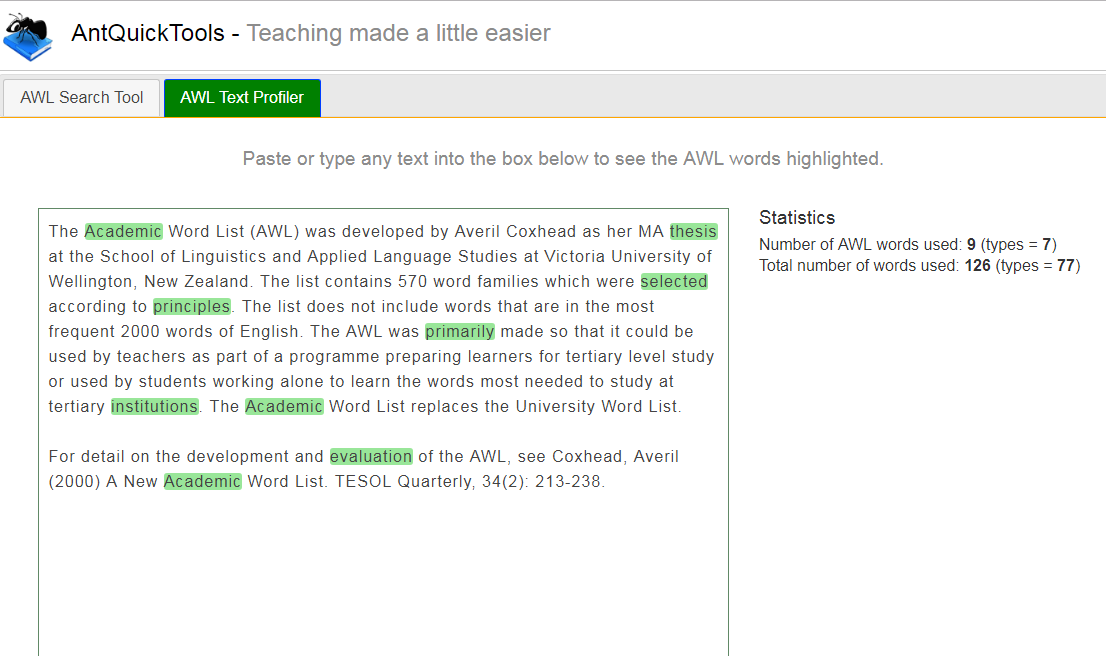1106x656 pixels.
Task: Click the AntQuickTools ant logo icon
Action: click(28, 35)
